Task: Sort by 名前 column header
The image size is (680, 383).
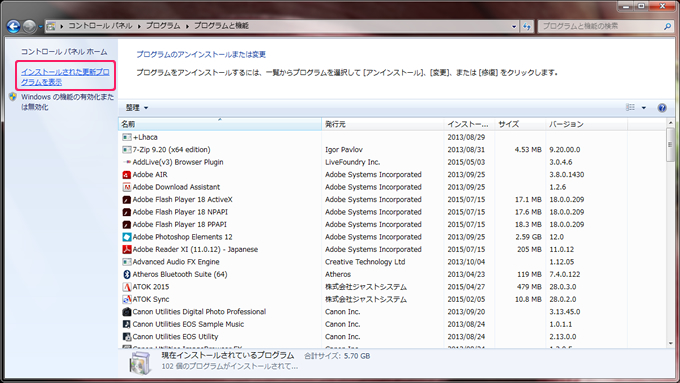Action: 220,124
